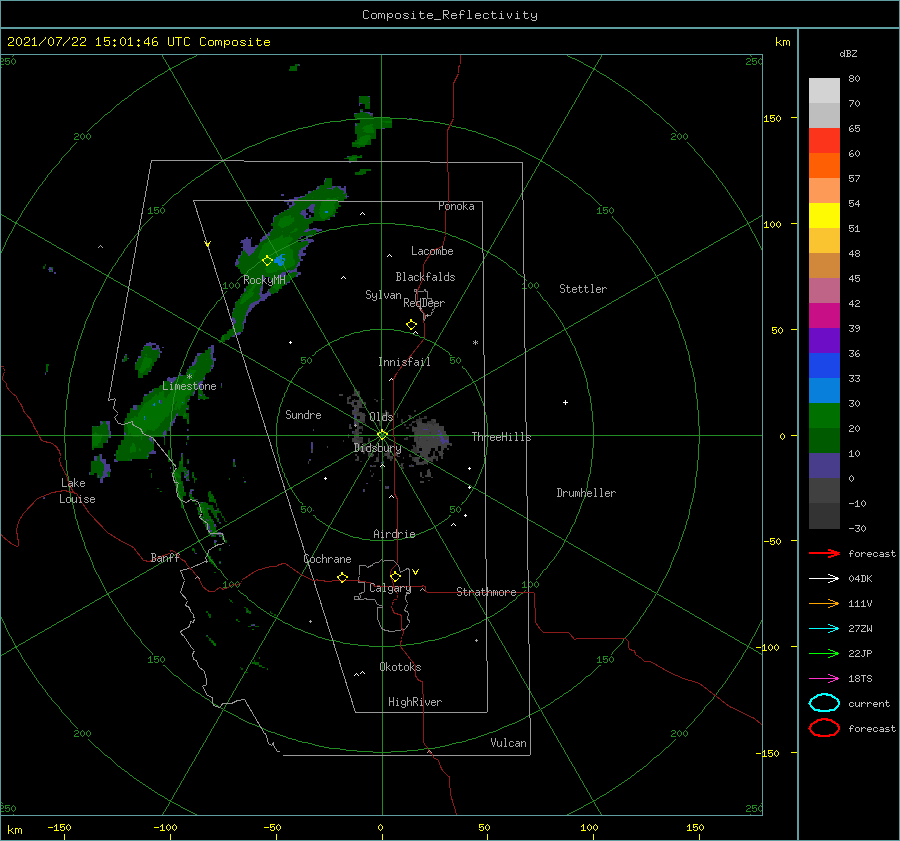Viewport: 900px width, 841px height.
Task: Click the Okotoks label
Action: click(400, 667)
